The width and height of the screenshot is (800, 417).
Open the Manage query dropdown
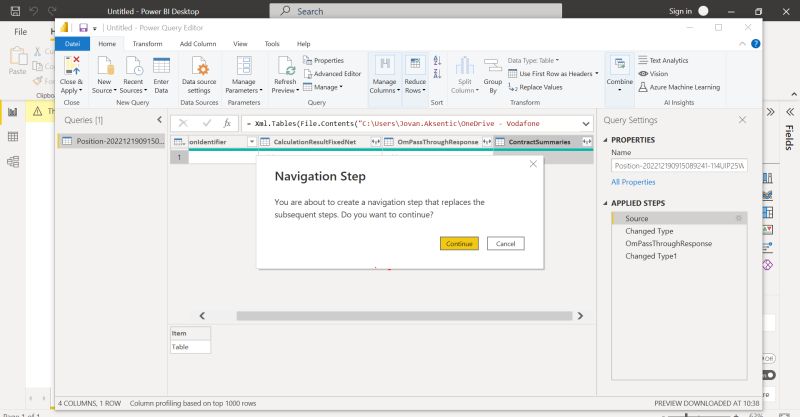(322, 87)
